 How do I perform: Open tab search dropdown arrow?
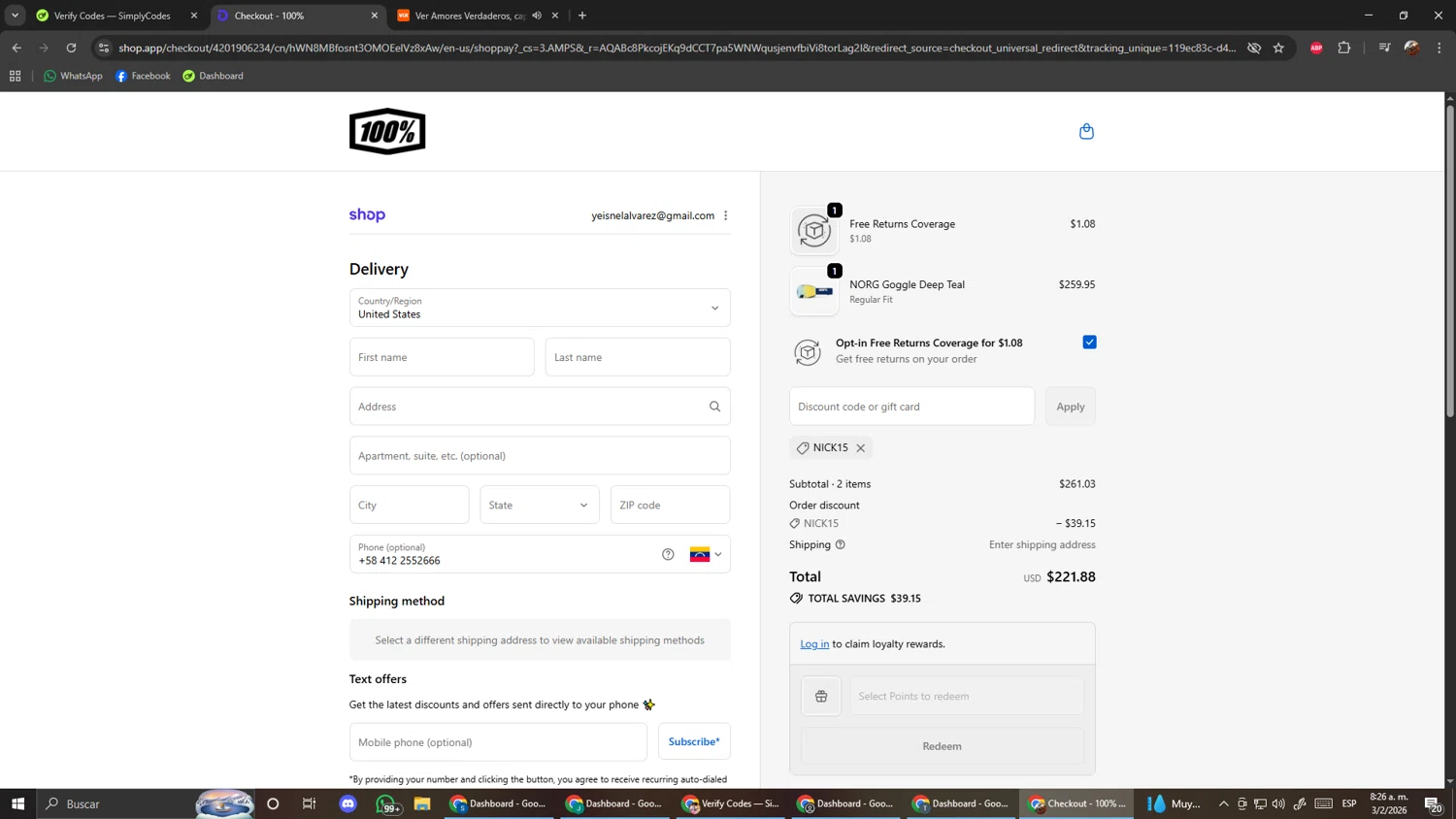tap(15, 16)
